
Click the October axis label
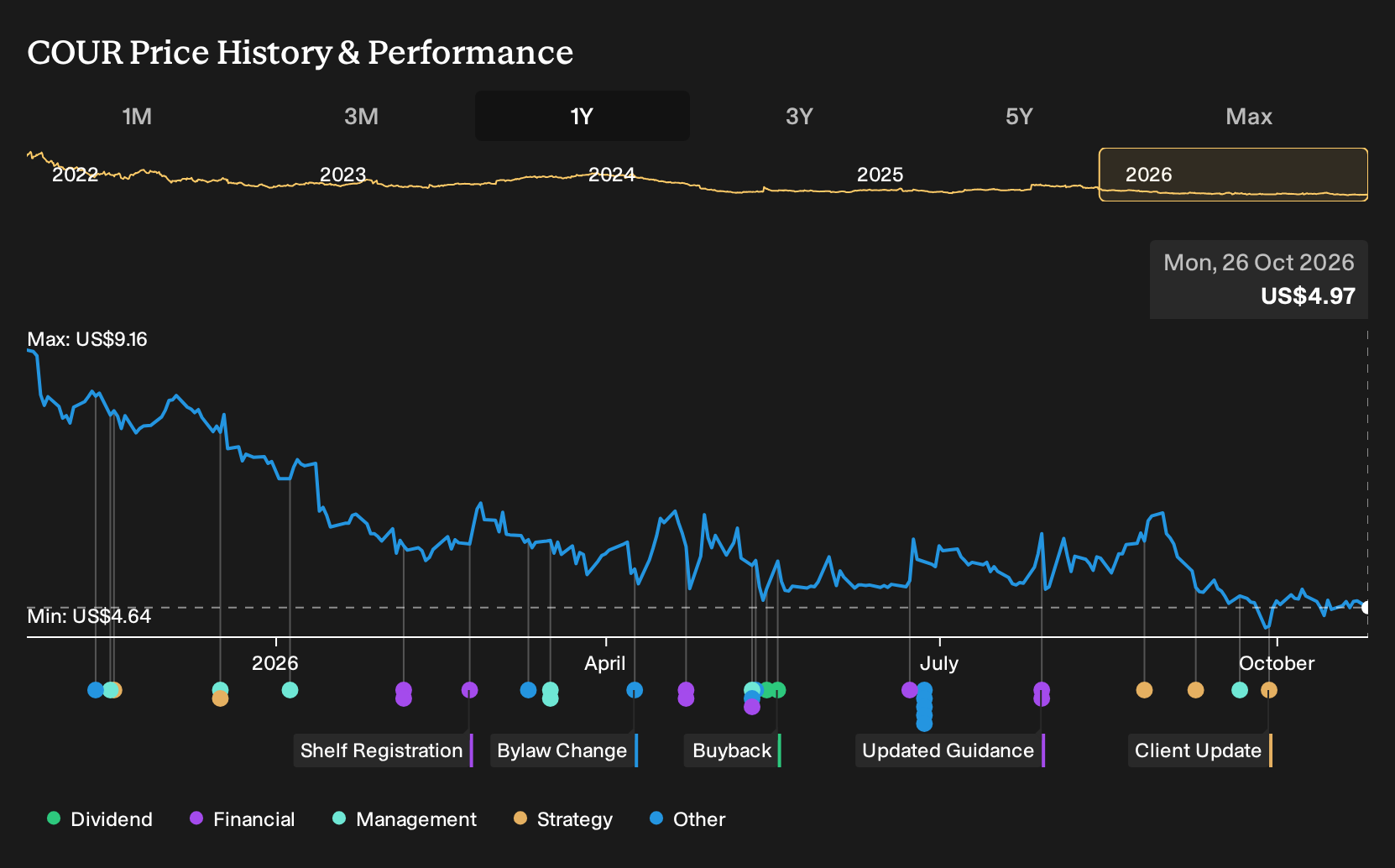click(x=1277, y=663)
